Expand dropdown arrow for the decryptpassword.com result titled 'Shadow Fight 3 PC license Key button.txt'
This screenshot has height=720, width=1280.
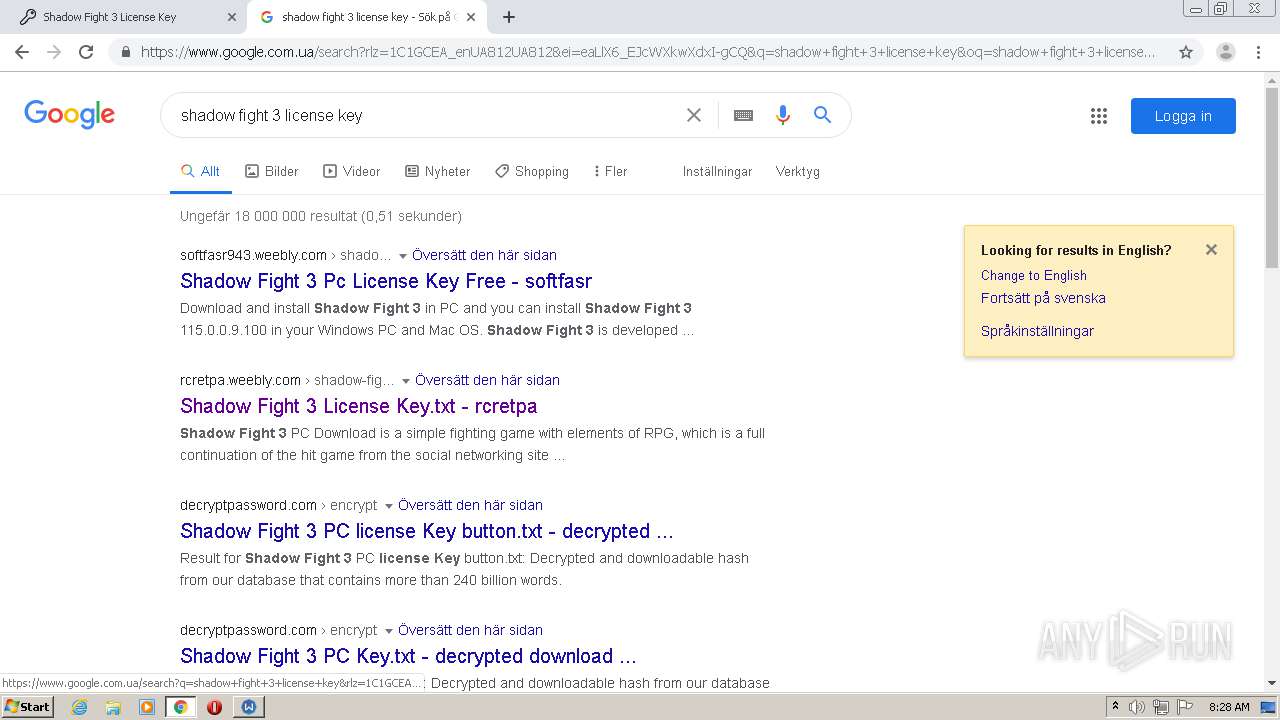pyautogui.click(x=389, y=506)
